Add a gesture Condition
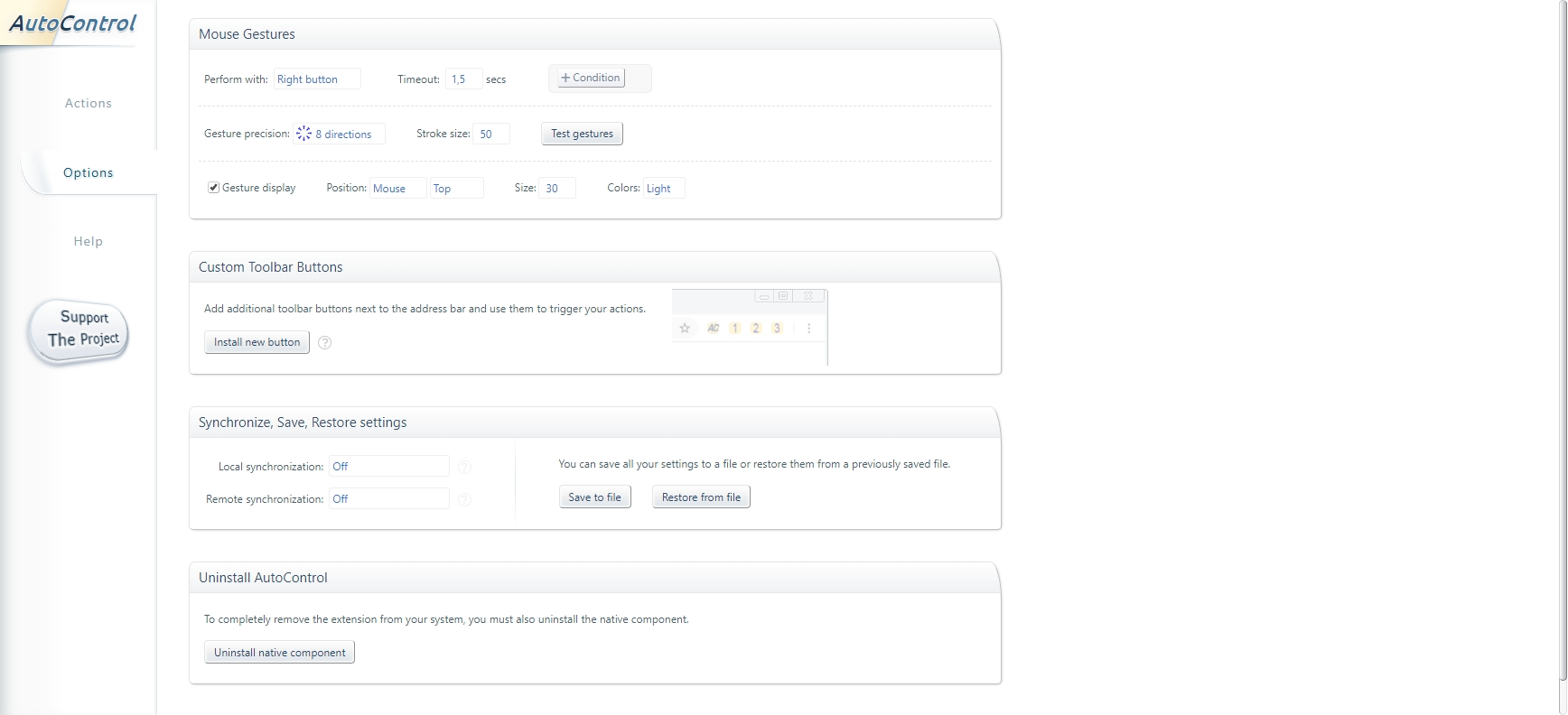Viewport: 1568px width, 715px height. 591,78
